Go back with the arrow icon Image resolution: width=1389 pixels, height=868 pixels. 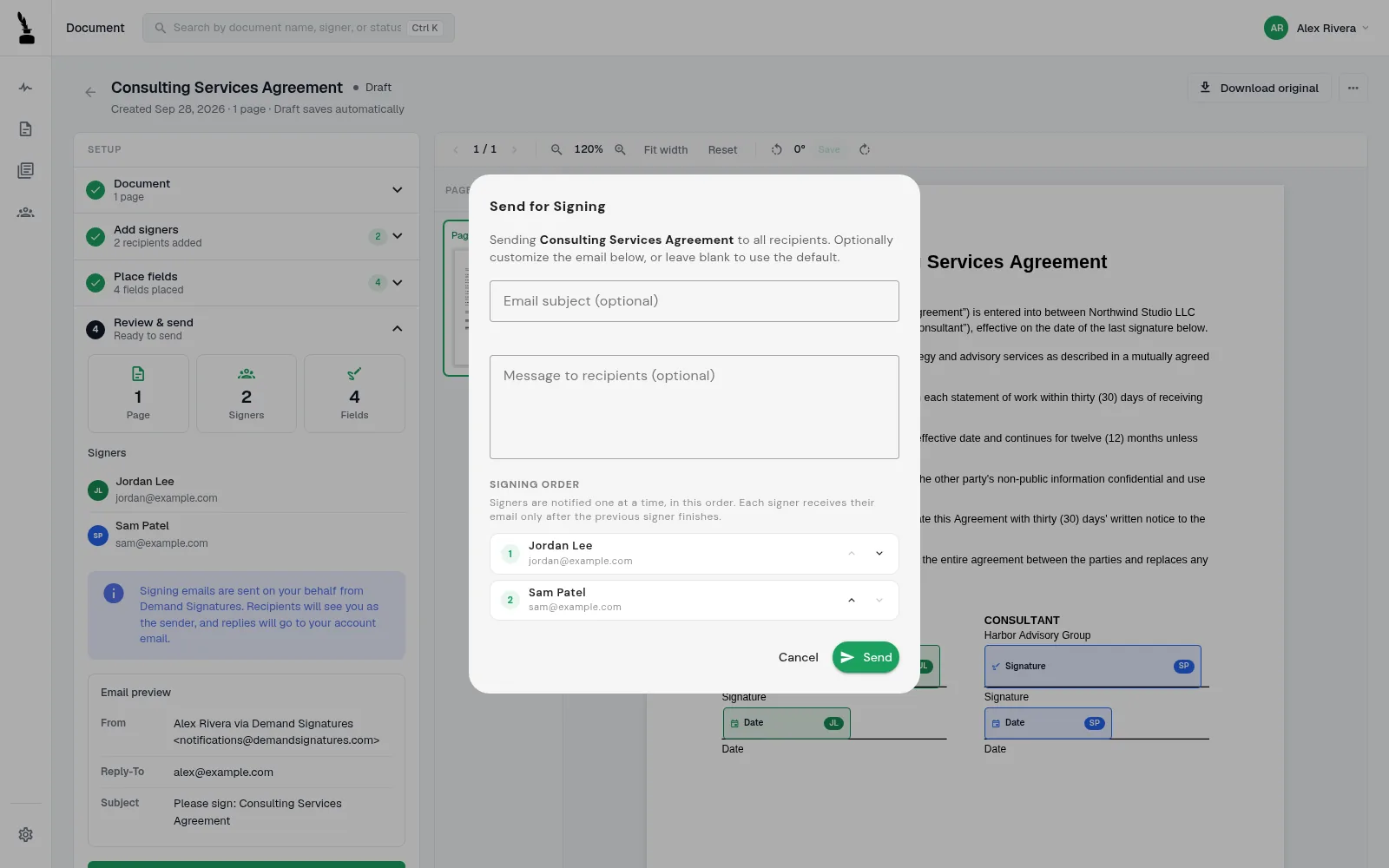tap(90, 92)
